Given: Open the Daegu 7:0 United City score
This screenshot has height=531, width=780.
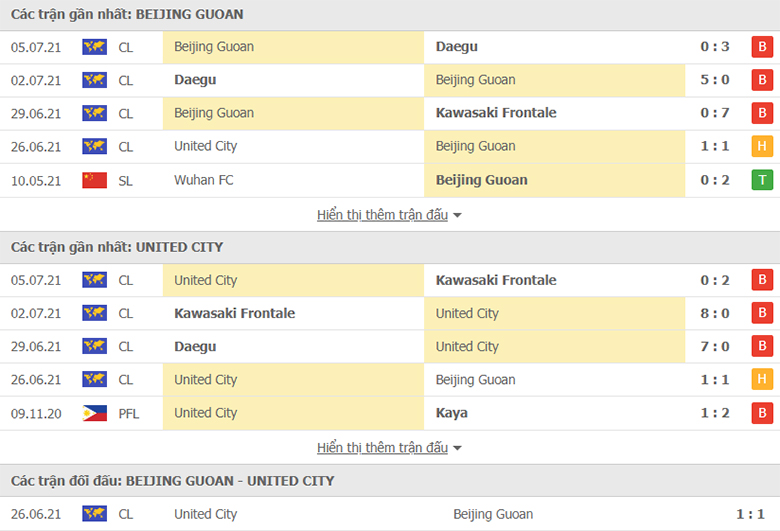Looking at the screenshot, I should pos(715,346).
